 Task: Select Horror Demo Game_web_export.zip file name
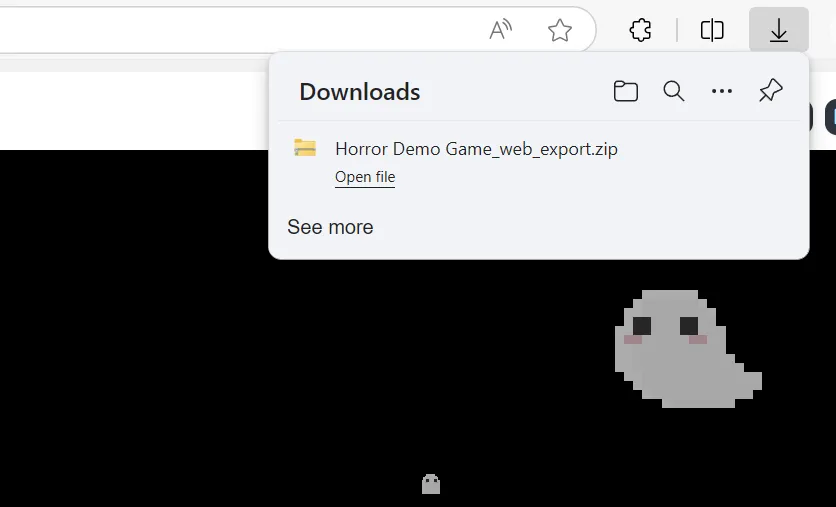coord(476,149)
